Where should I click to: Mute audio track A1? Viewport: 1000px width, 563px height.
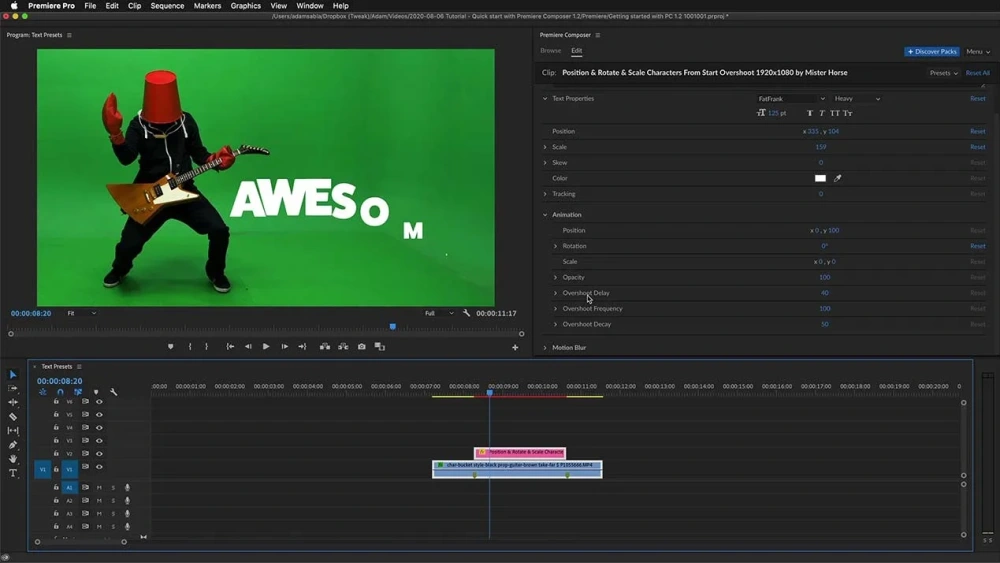click(99, 488)
